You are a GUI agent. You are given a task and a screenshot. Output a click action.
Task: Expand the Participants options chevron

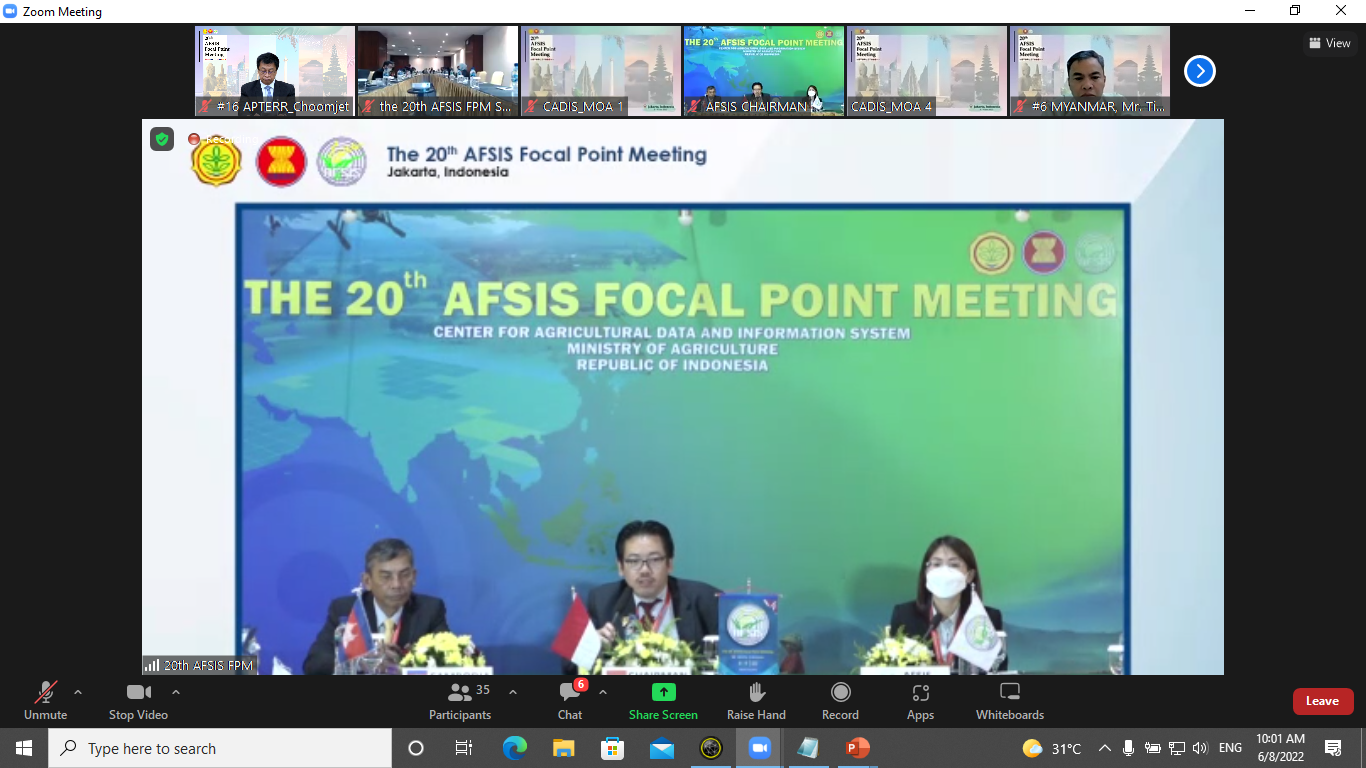(x=513, y=692)
